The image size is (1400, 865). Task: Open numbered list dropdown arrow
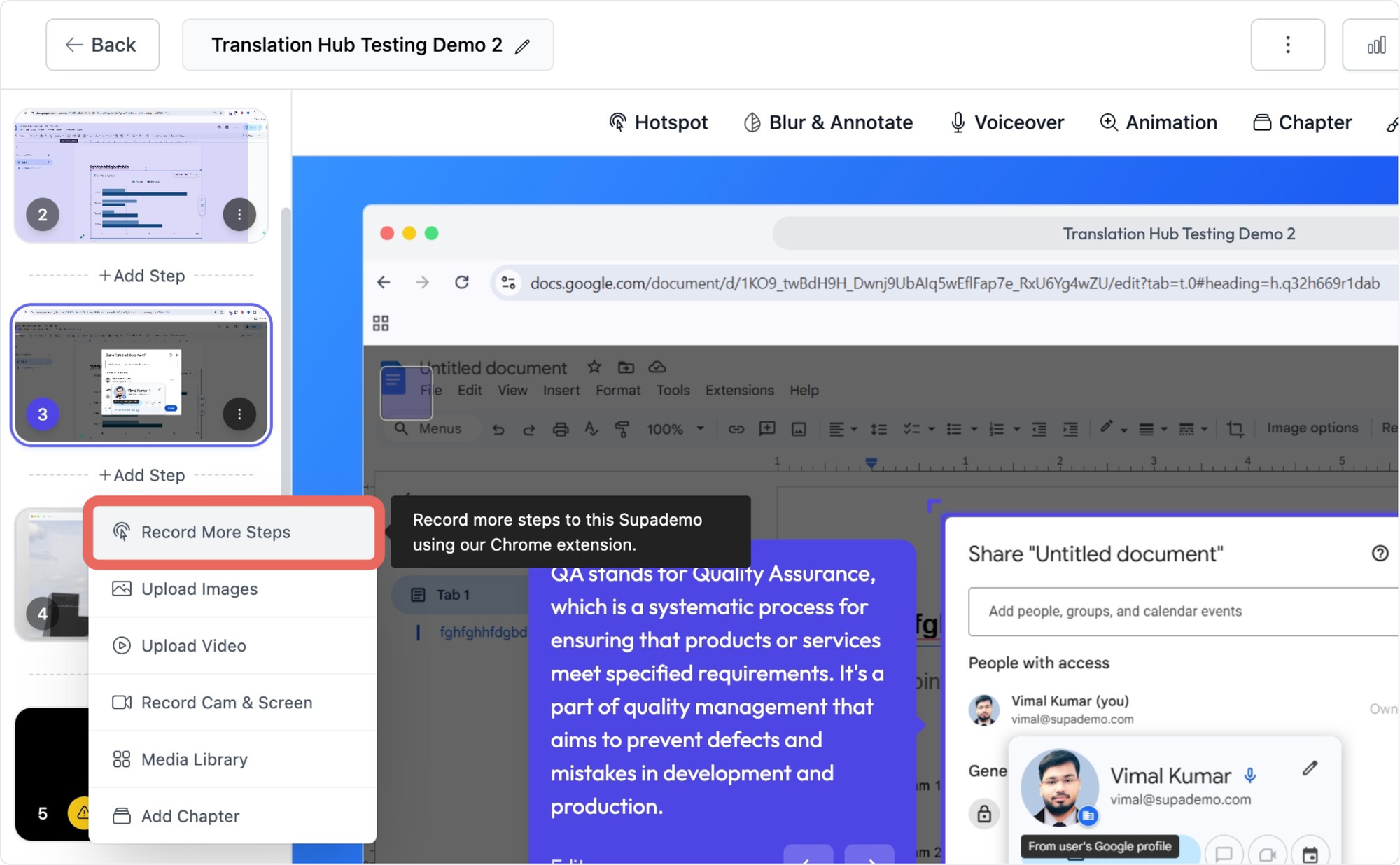[1016, 429]
